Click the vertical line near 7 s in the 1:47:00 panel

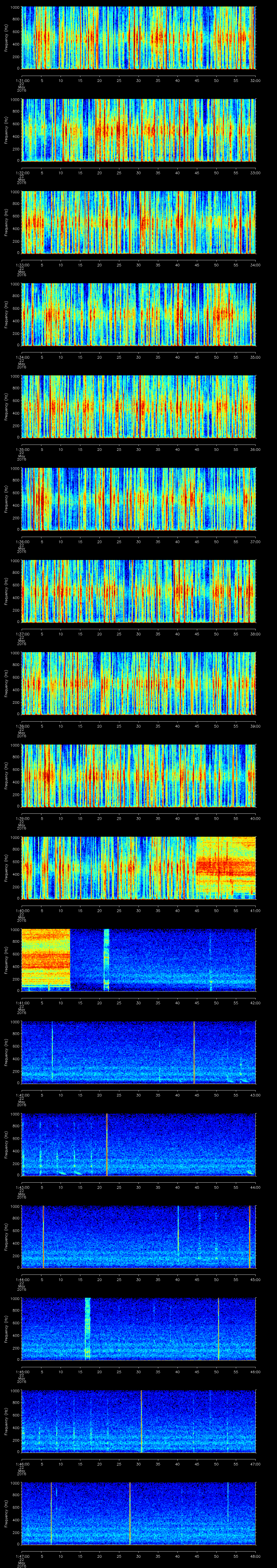51,1513
